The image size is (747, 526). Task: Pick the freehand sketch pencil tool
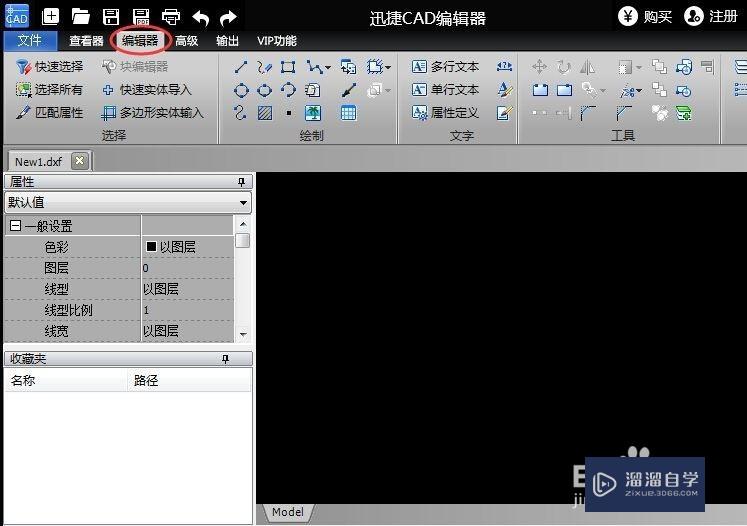(264, 67)
